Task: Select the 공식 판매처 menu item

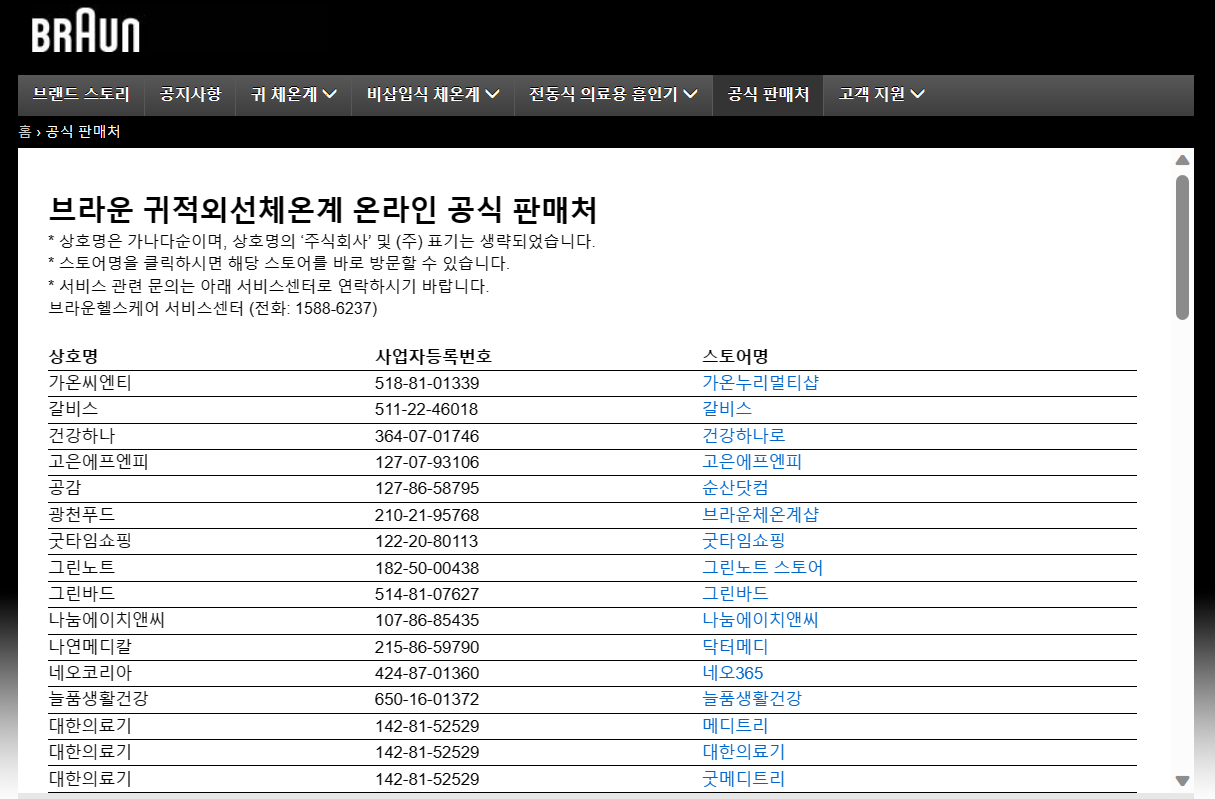Action: pos(768,95)
